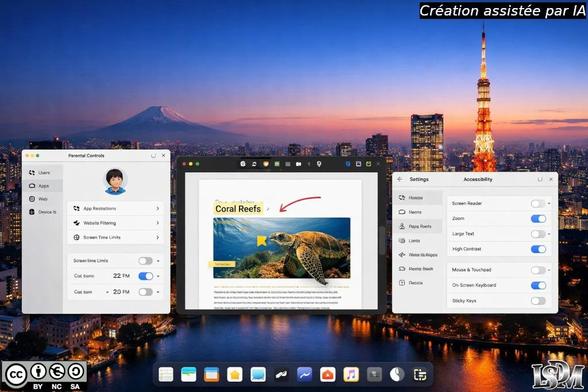
Task: Open the wallet cards app in dock
Action: pos(189,374)
